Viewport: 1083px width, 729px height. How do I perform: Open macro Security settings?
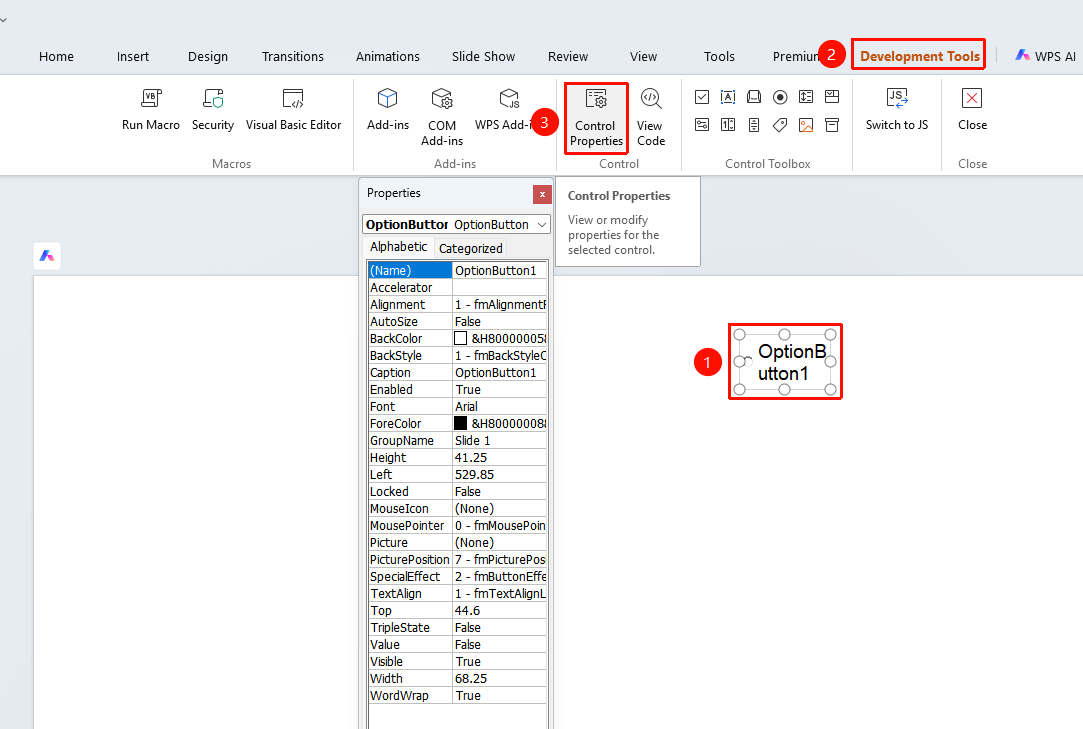coord(213,109)
